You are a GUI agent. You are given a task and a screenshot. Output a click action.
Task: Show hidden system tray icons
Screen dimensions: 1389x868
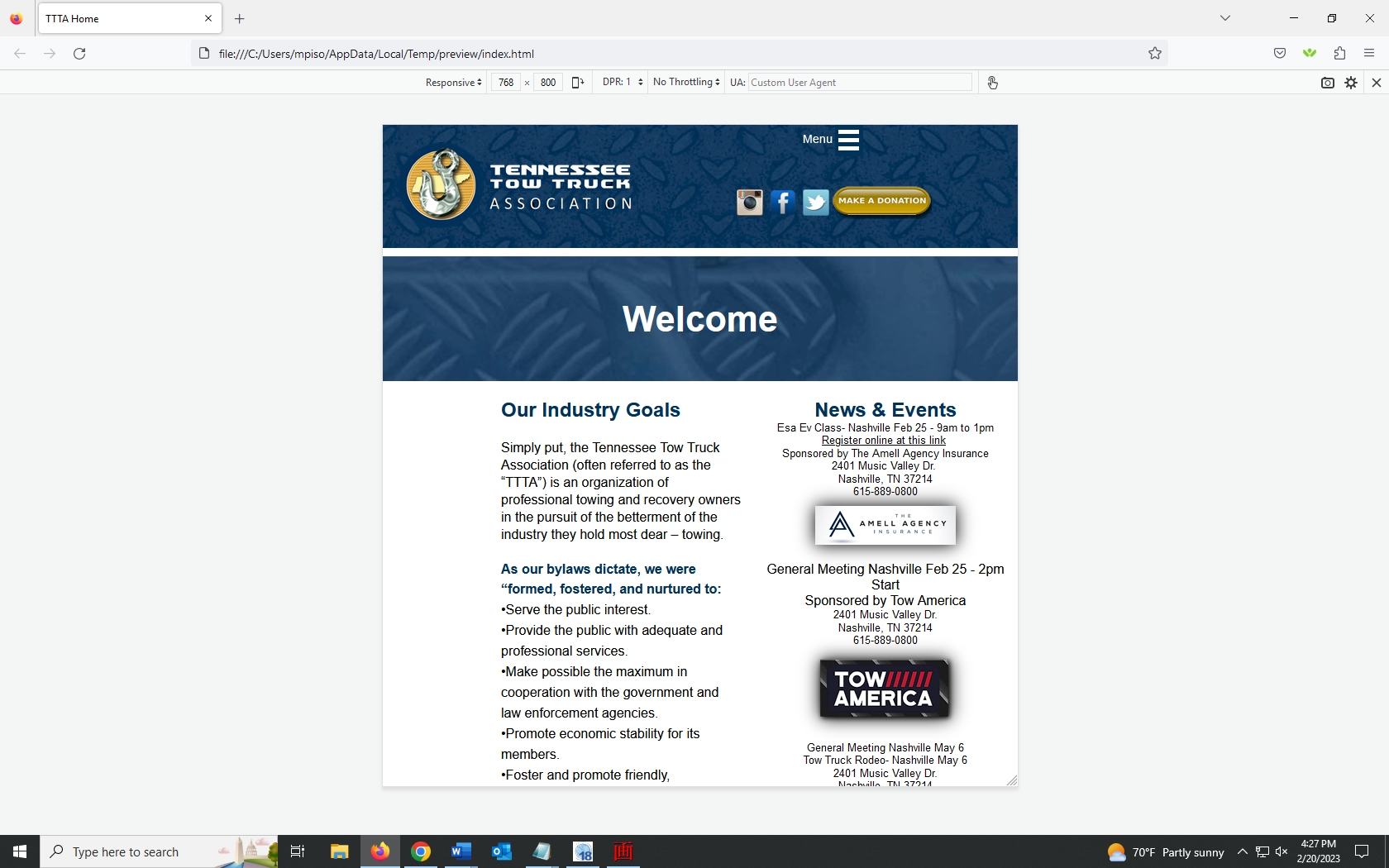pos(1242,851)
